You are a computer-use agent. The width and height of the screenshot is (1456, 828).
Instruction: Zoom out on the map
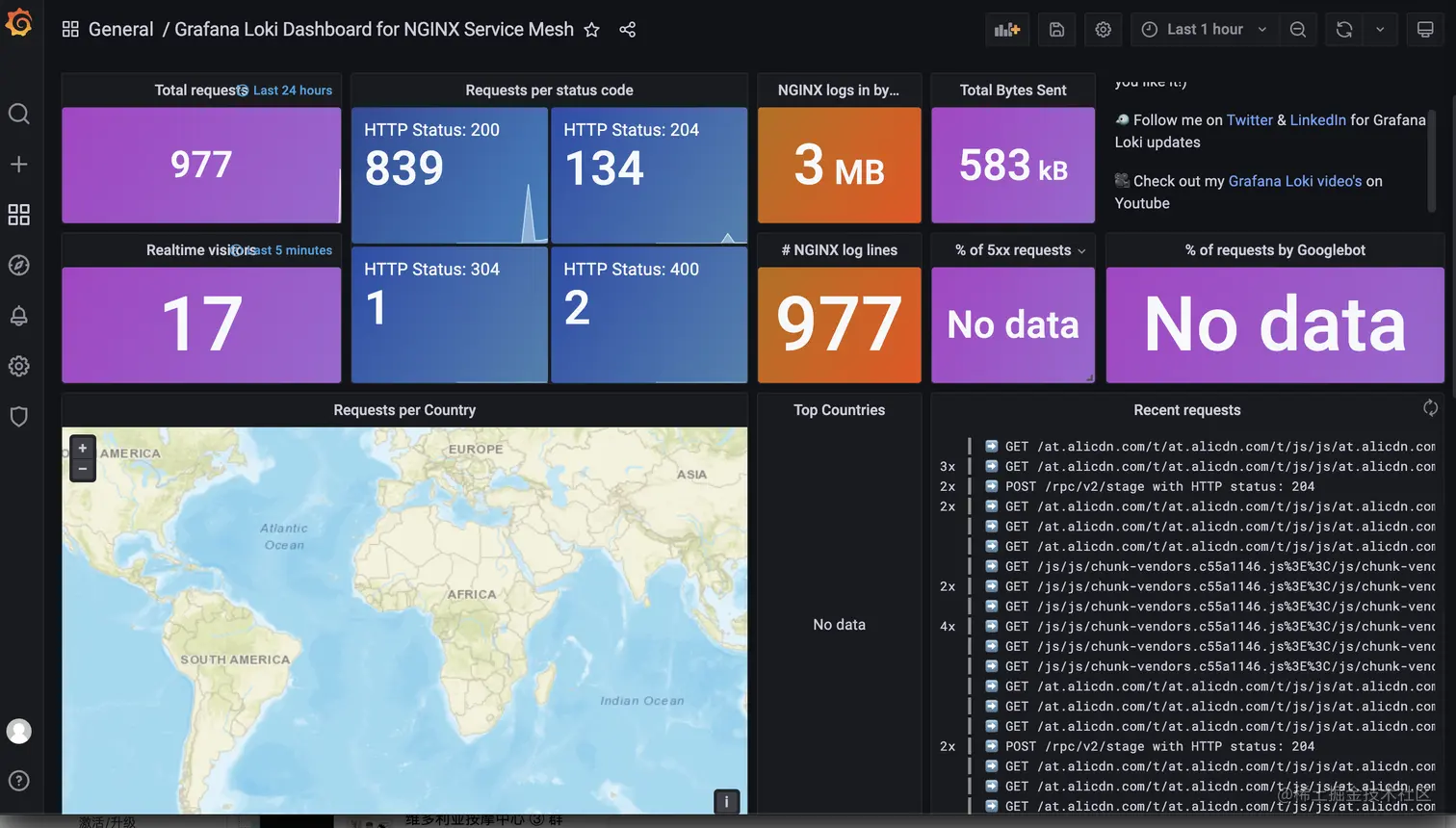tap(83, 470)
